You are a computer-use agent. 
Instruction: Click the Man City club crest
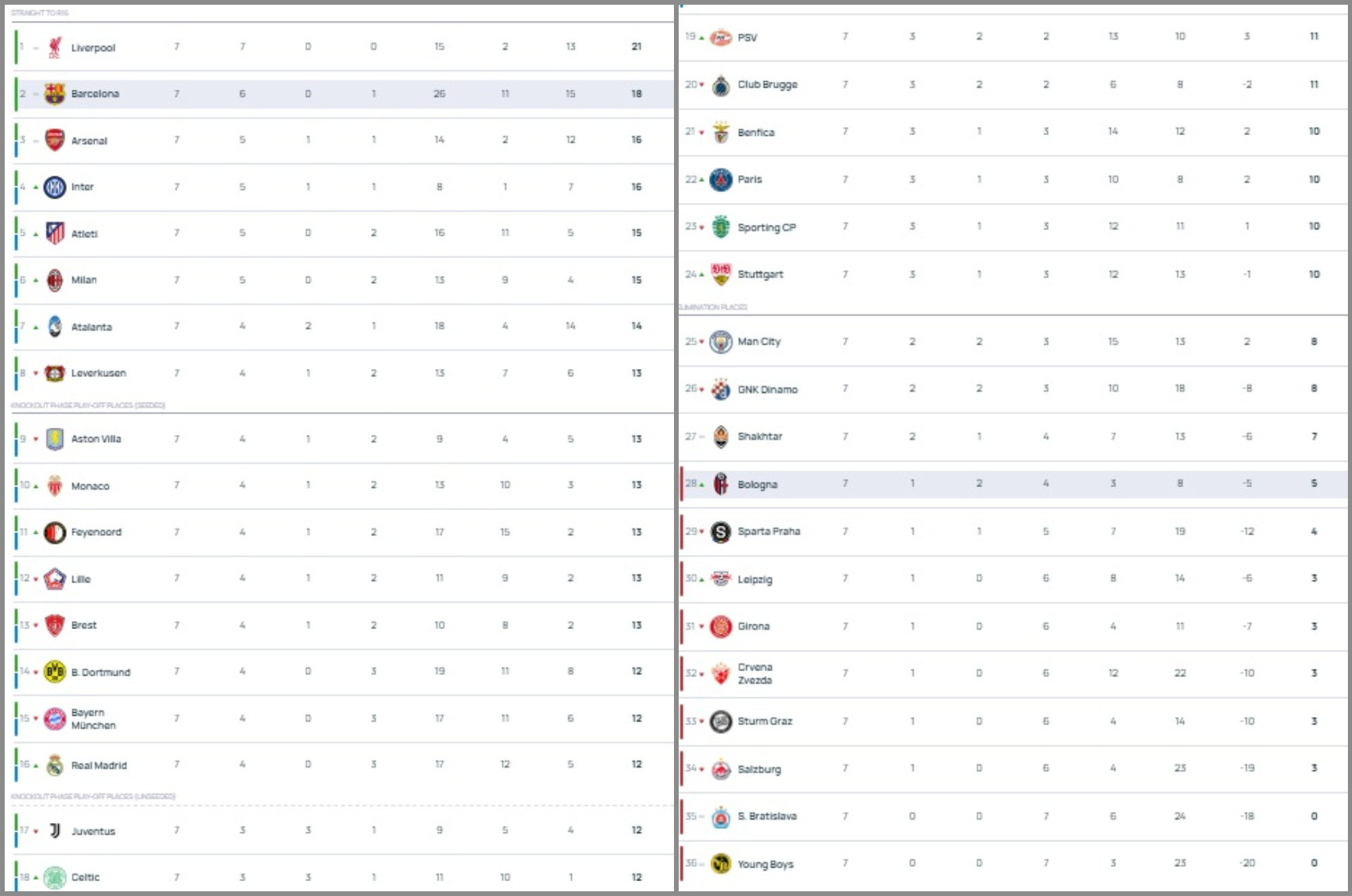tap(721, 342)
